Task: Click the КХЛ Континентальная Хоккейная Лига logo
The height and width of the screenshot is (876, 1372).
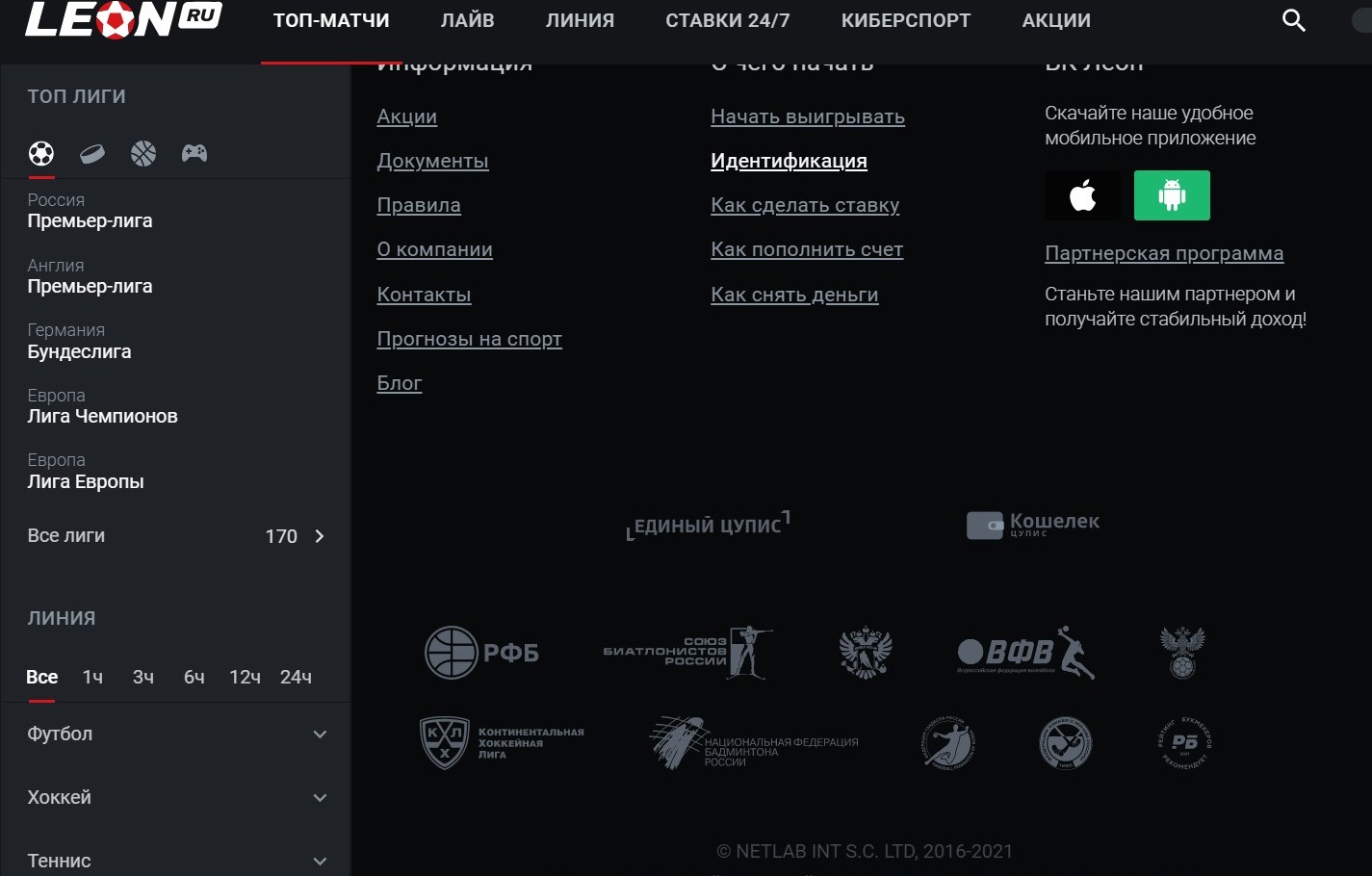Action: [x=502, y=743]
